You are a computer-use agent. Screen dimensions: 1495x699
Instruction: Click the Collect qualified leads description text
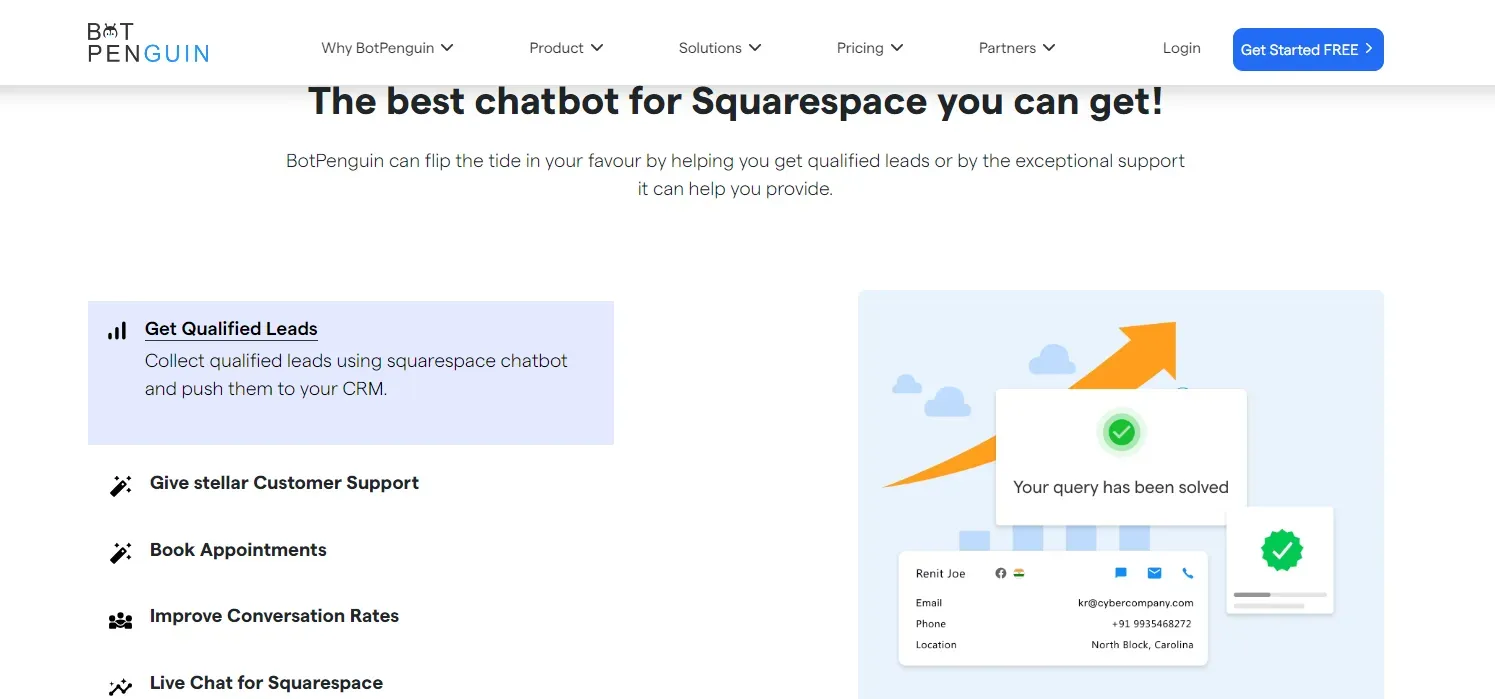(356, 375)
